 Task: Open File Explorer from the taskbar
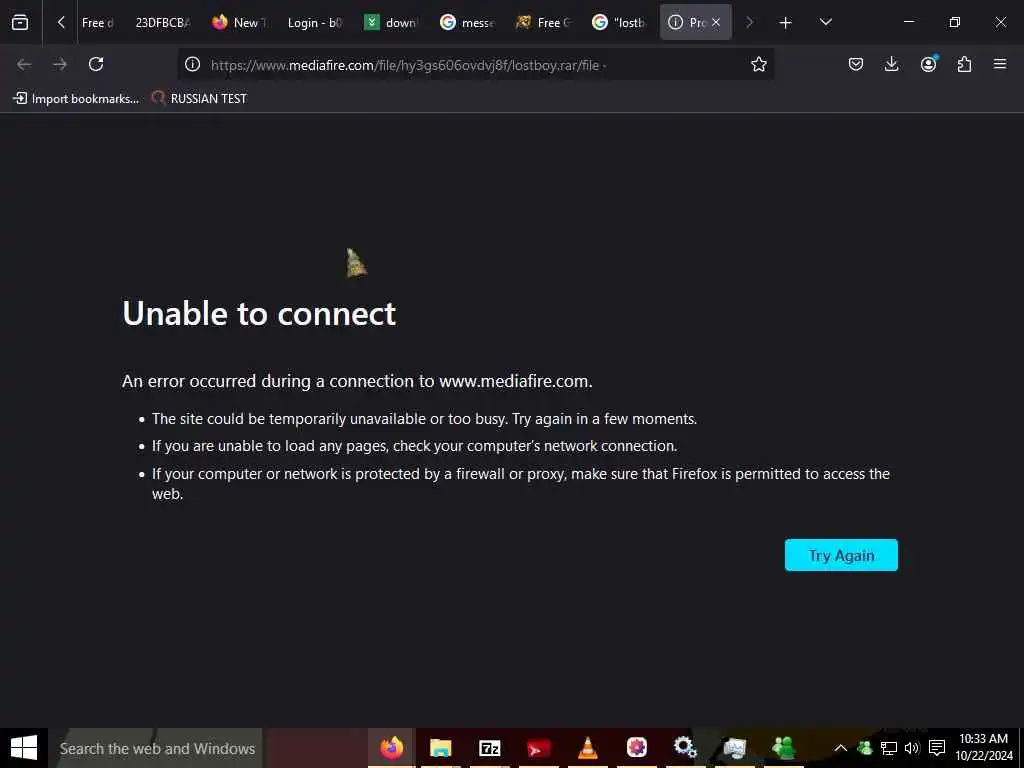441,748
